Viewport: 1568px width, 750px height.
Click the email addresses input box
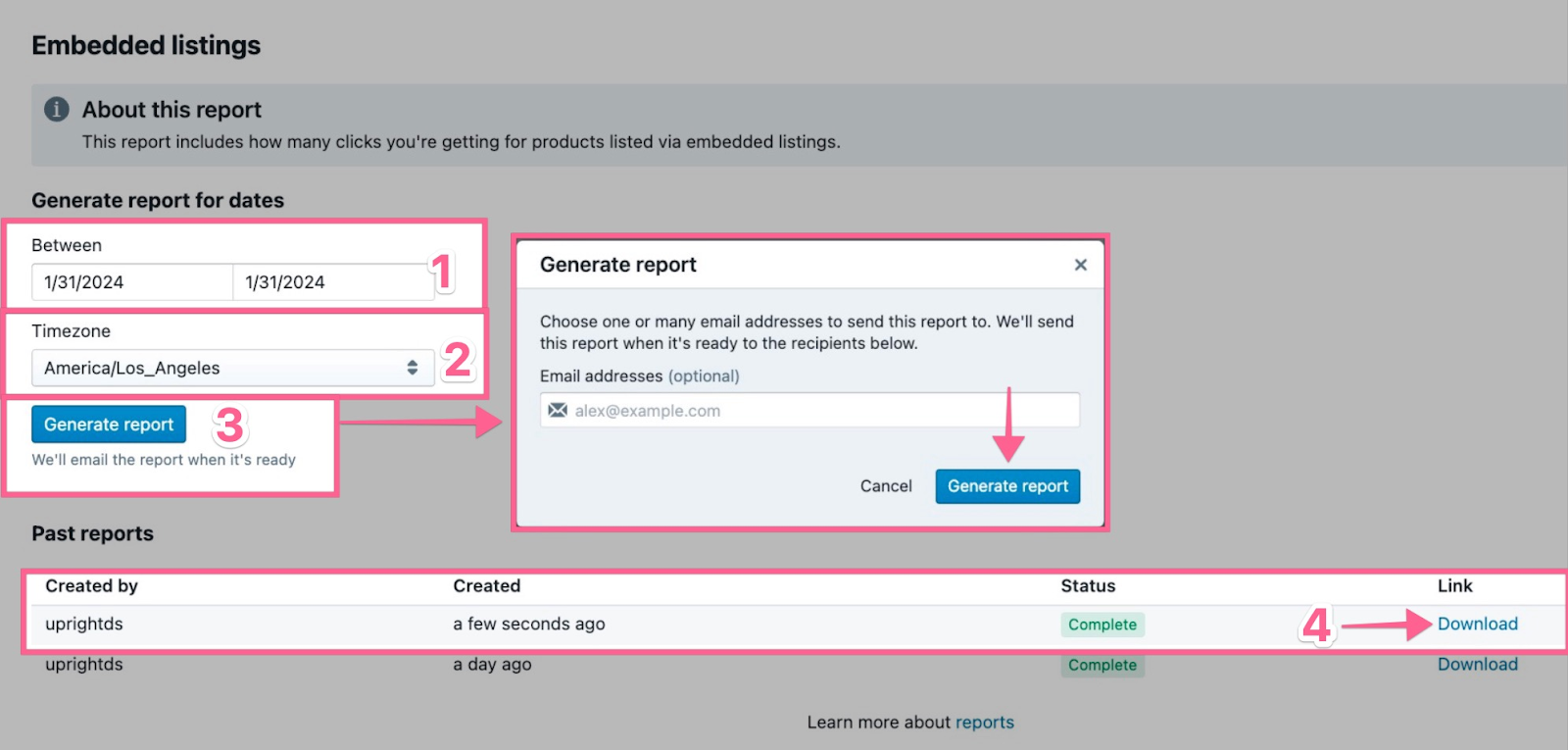tap(823, 411)
